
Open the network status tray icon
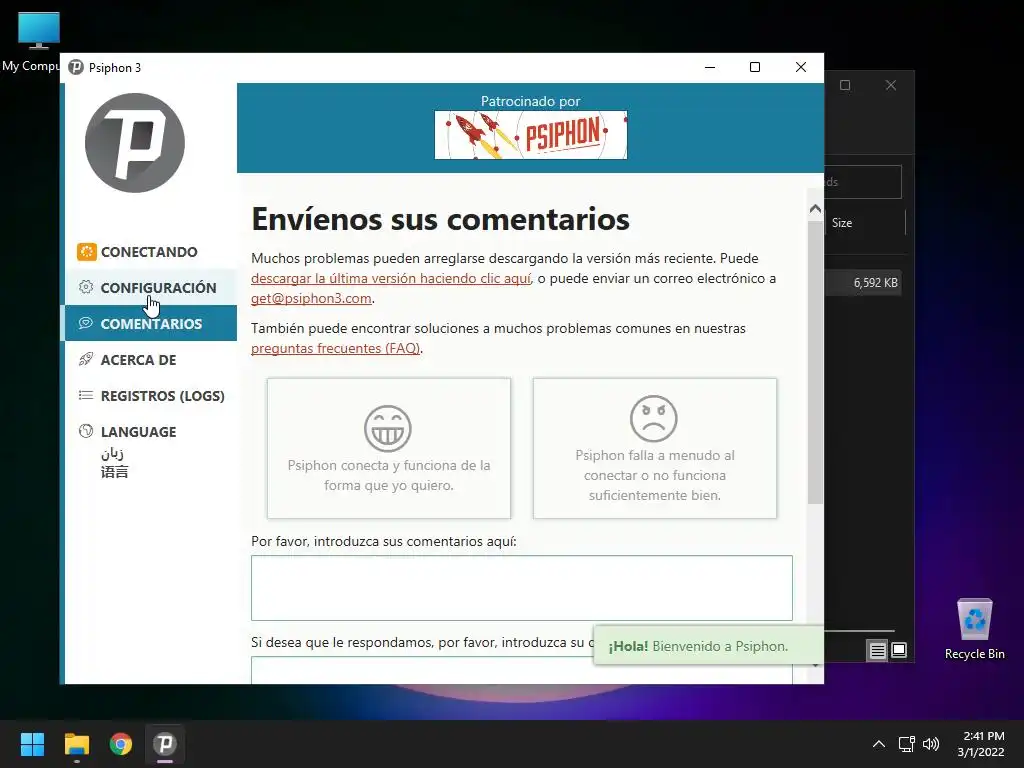pyautogui.click(x=906, y=744)
